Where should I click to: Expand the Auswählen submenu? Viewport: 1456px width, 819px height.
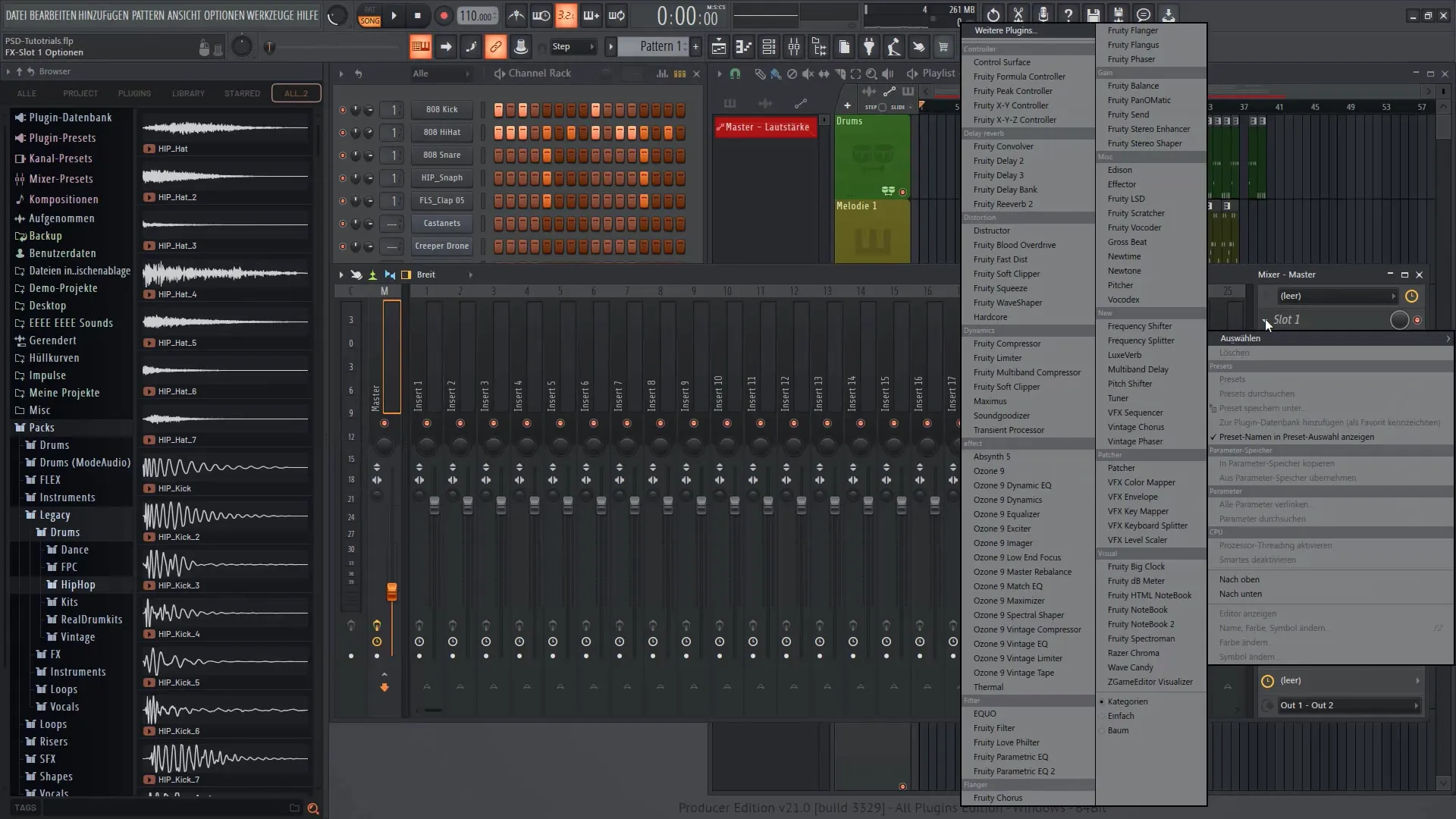(x=1332, y=338)
